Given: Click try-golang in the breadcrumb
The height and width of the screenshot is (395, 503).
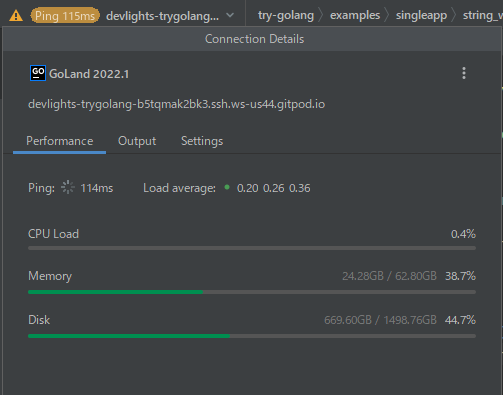Looking at the screenshot, I should [x=286, y=15].
